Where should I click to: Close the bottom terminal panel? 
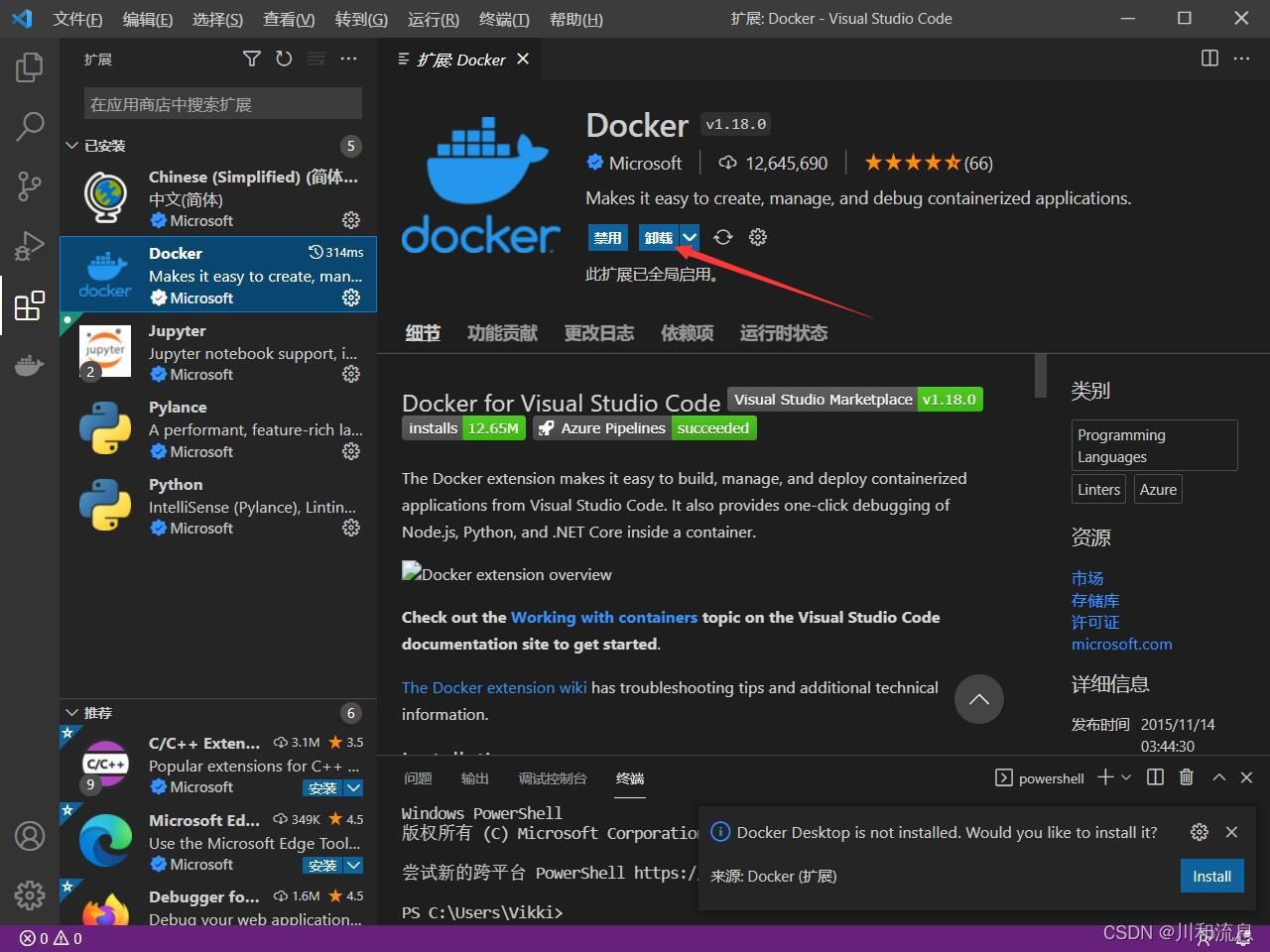click(x=1247, y=777)
